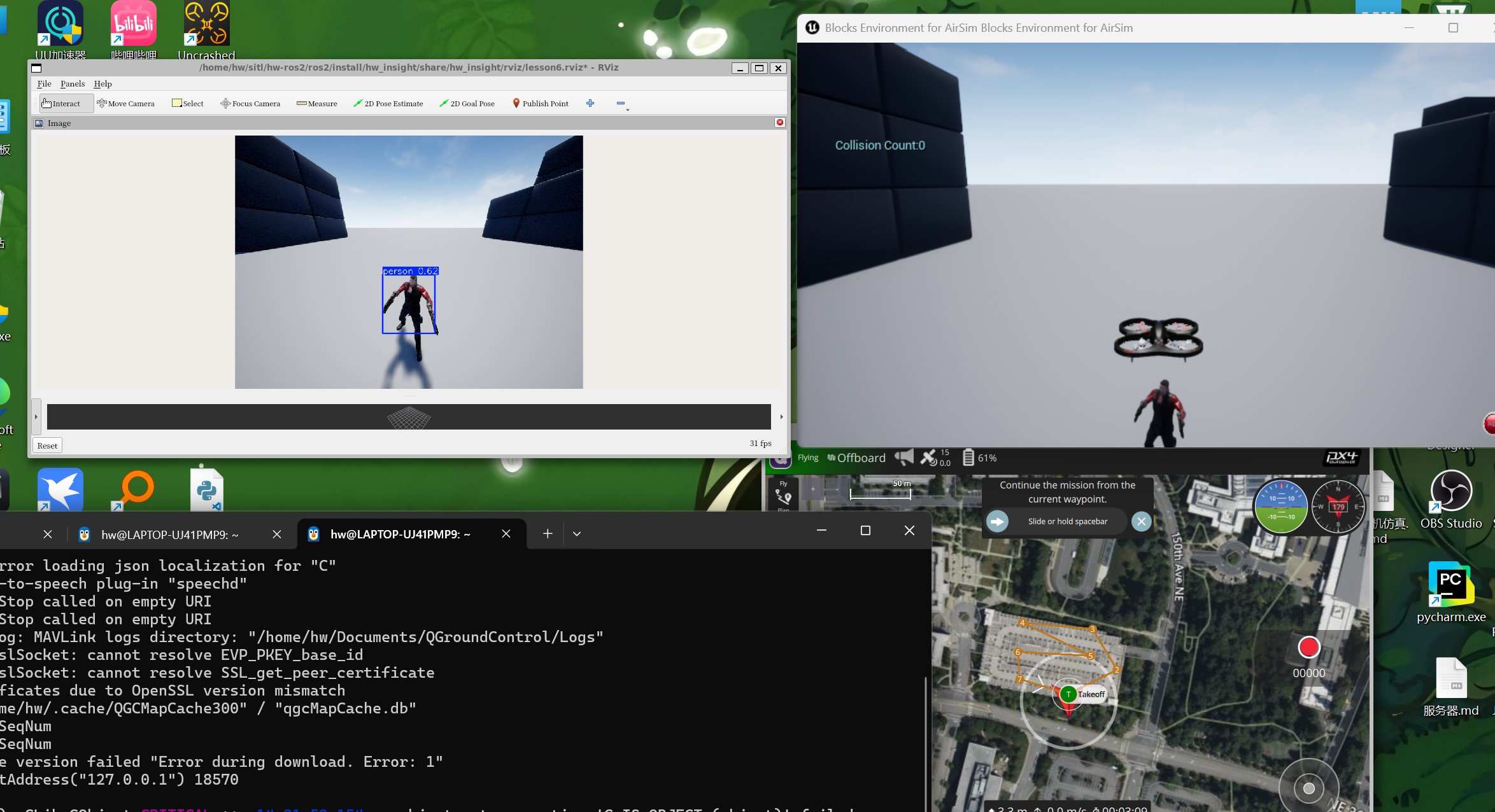The image size is (1495, 812).
Task: Choose the Focus Camera tool
Action: point(250,104)
